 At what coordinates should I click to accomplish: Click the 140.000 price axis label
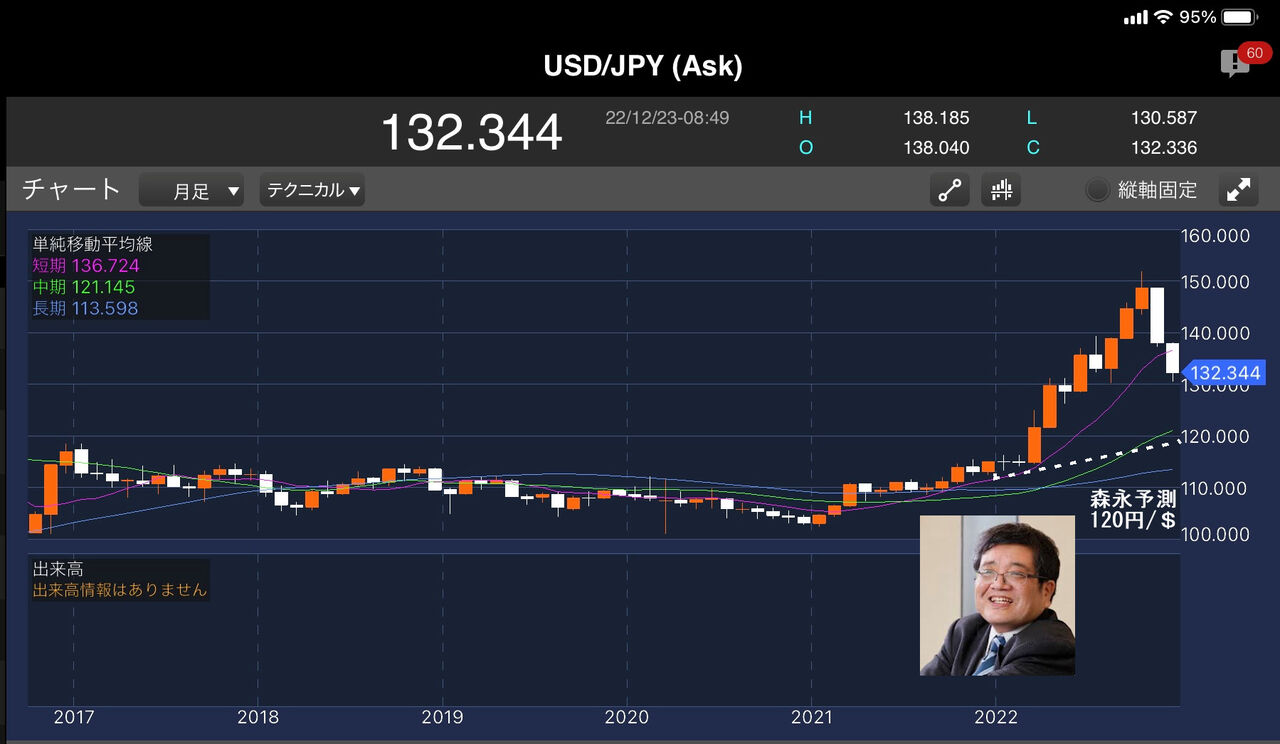[x=1216, y=333]
